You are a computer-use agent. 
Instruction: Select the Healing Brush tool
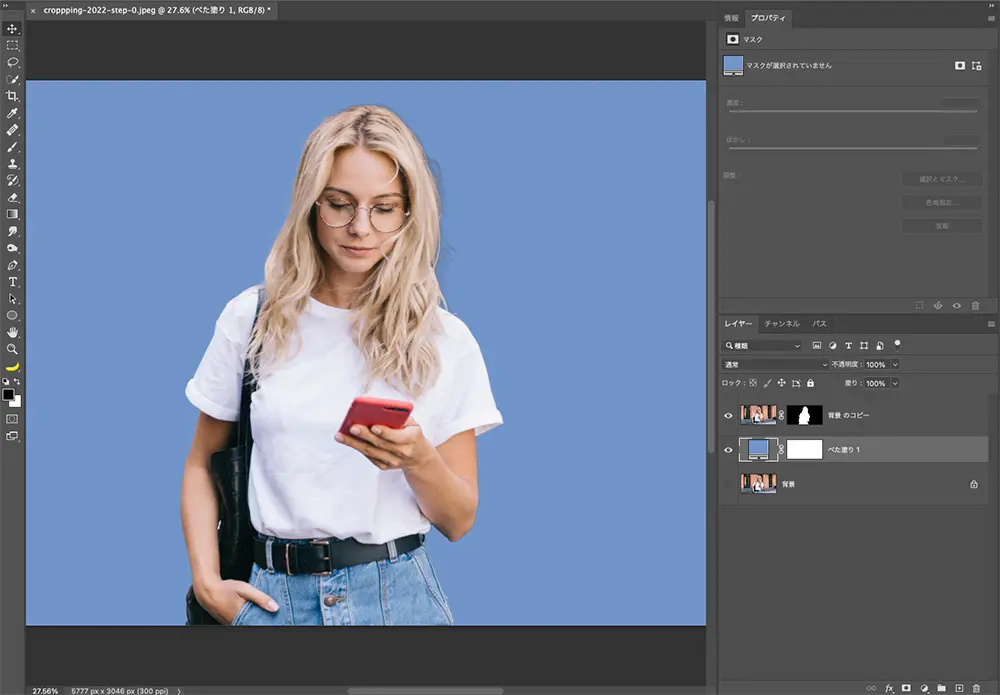point(12,130)
